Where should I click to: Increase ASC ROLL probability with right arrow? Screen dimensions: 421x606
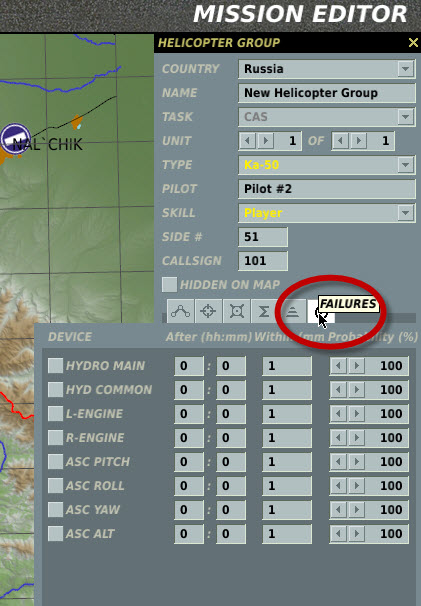pyautogui.click(x=356, y=485)
